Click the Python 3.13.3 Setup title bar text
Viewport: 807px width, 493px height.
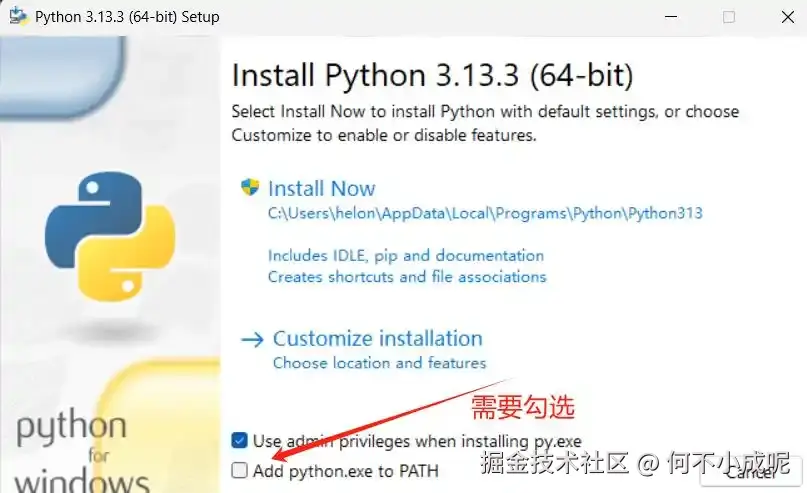127,17
